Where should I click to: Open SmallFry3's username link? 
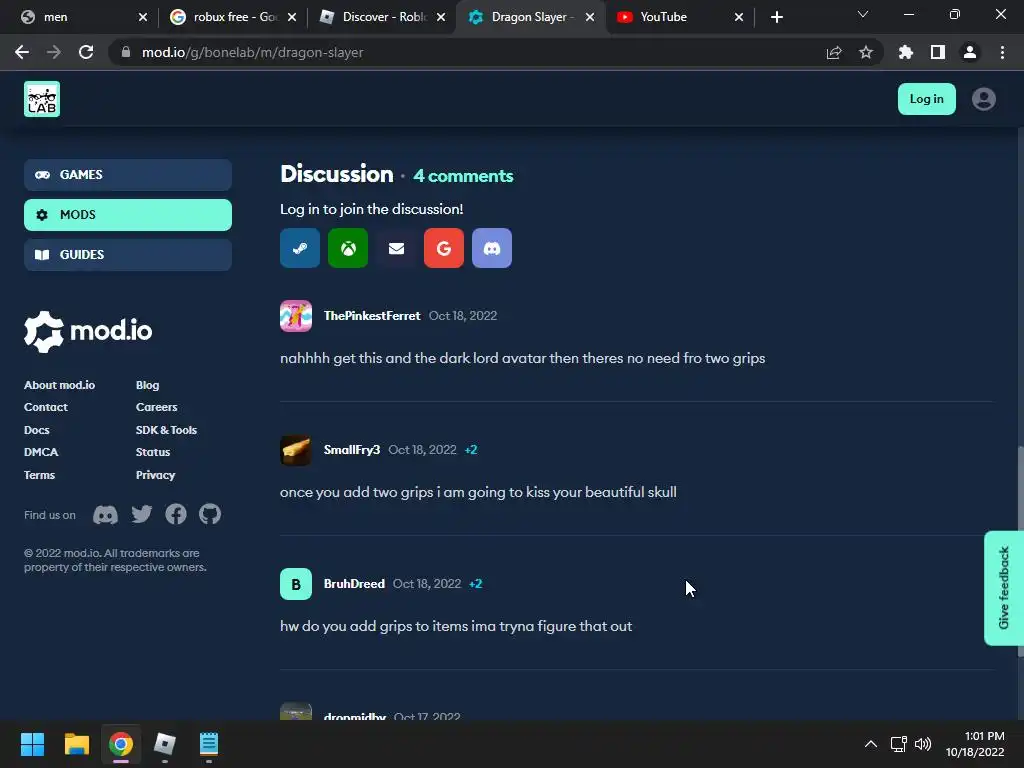(352, 450)
